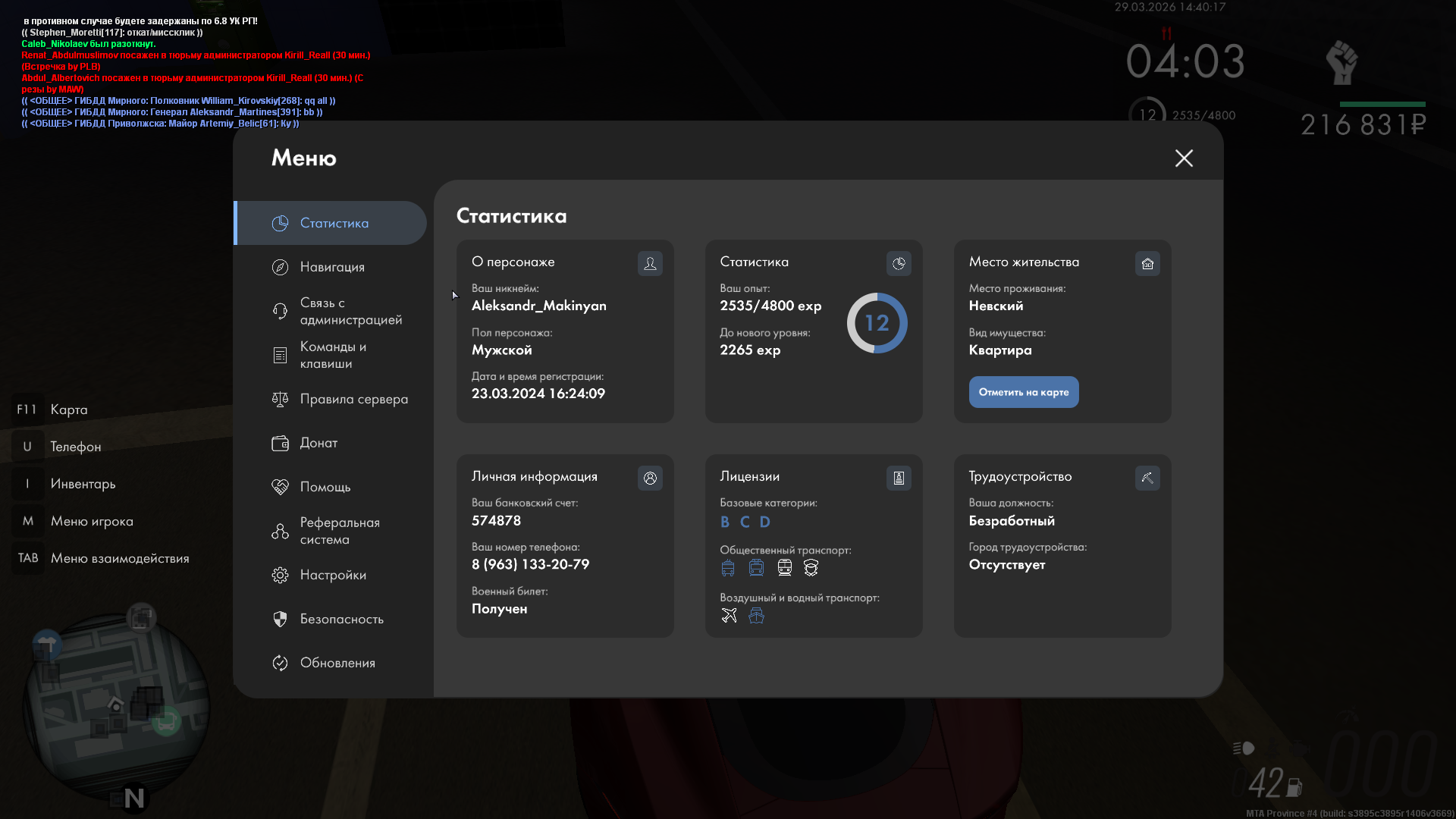This screenshot has width=1456, height=819.
Task: Open Связь с администрацией section
Action: 350,311
